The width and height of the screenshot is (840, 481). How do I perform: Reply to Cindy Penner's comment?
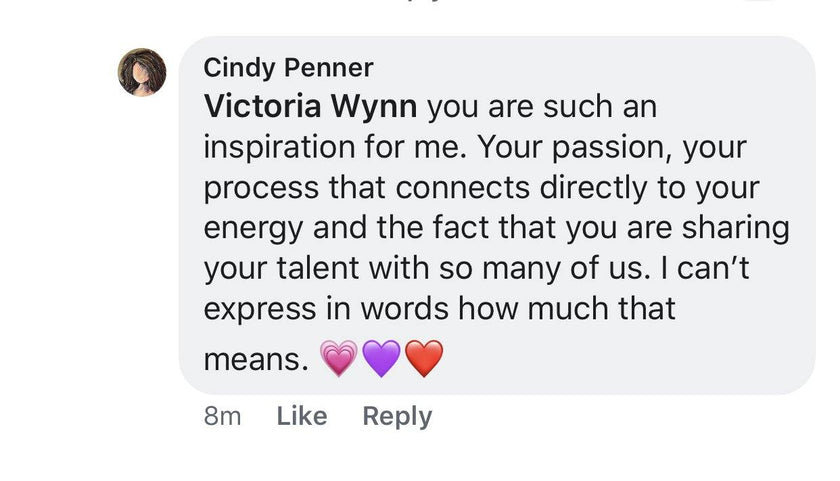(x=397, y=416)
